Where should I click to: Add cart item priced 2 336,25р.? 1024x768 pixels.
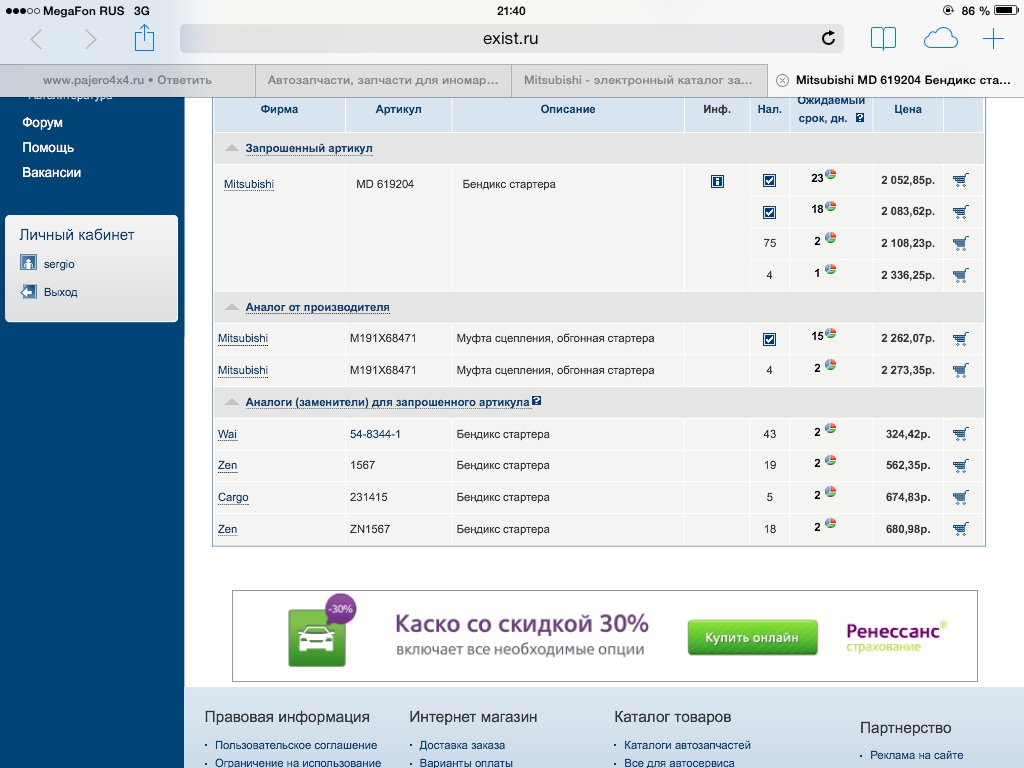(960, 275)
